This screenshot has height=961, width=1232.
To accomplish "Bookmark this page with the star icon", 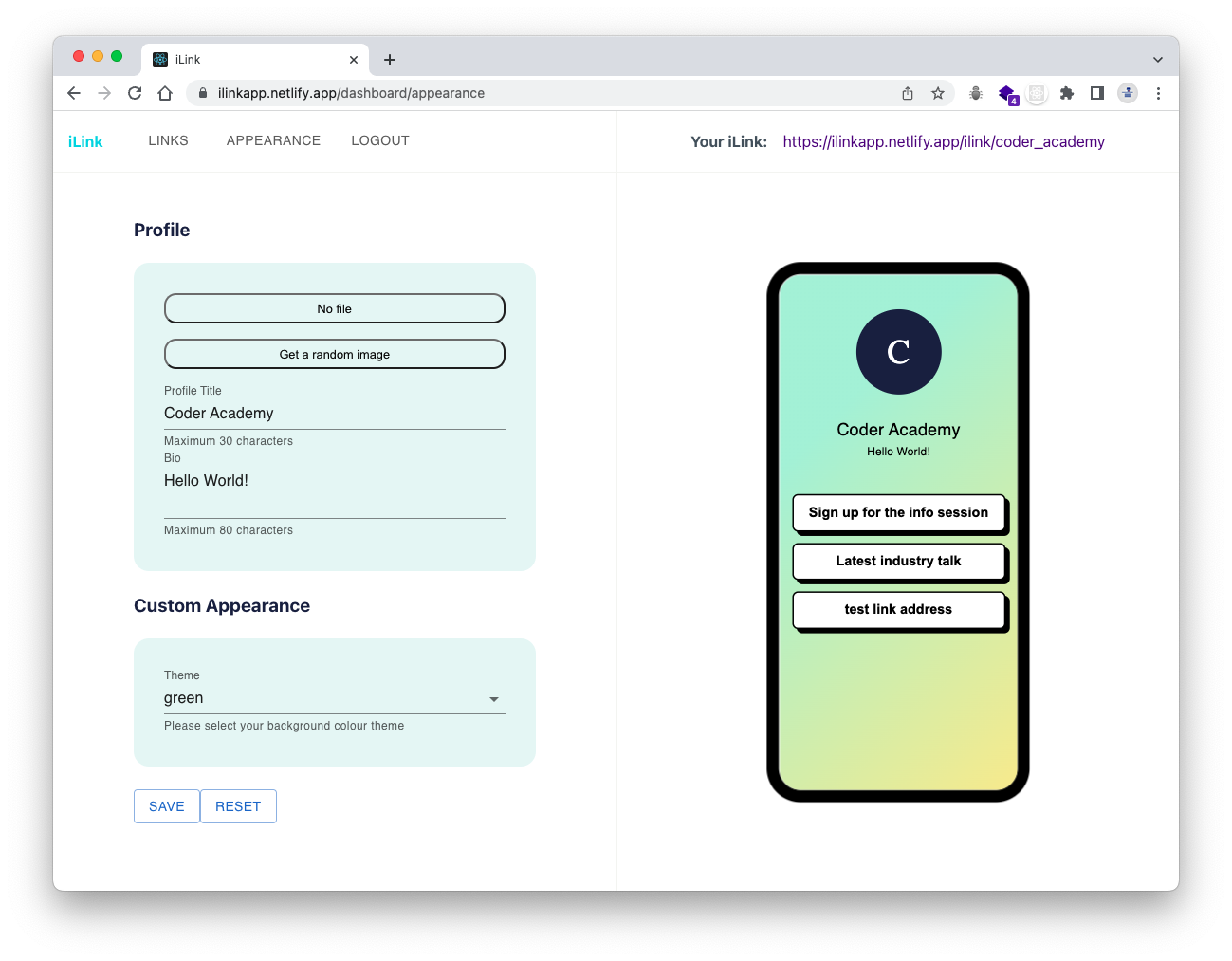I will (938, 93).
